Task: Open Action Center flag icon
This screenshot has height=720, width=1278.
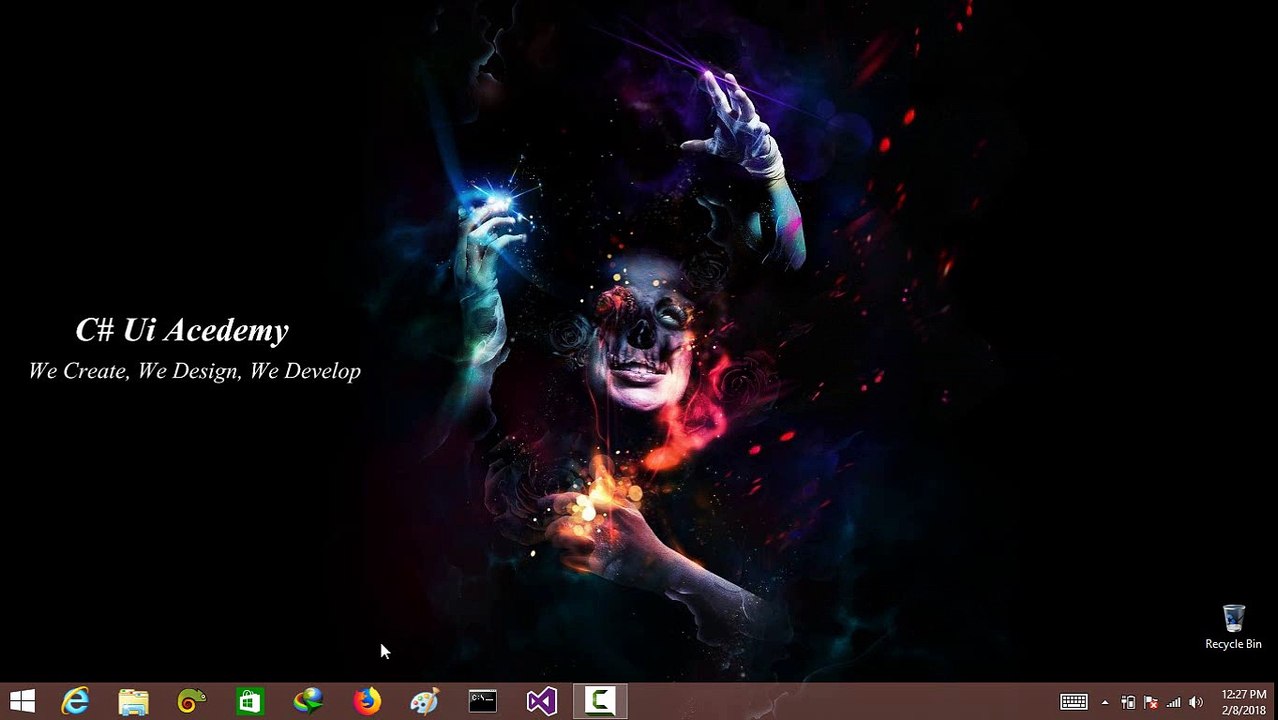Action: (1151, 702)
